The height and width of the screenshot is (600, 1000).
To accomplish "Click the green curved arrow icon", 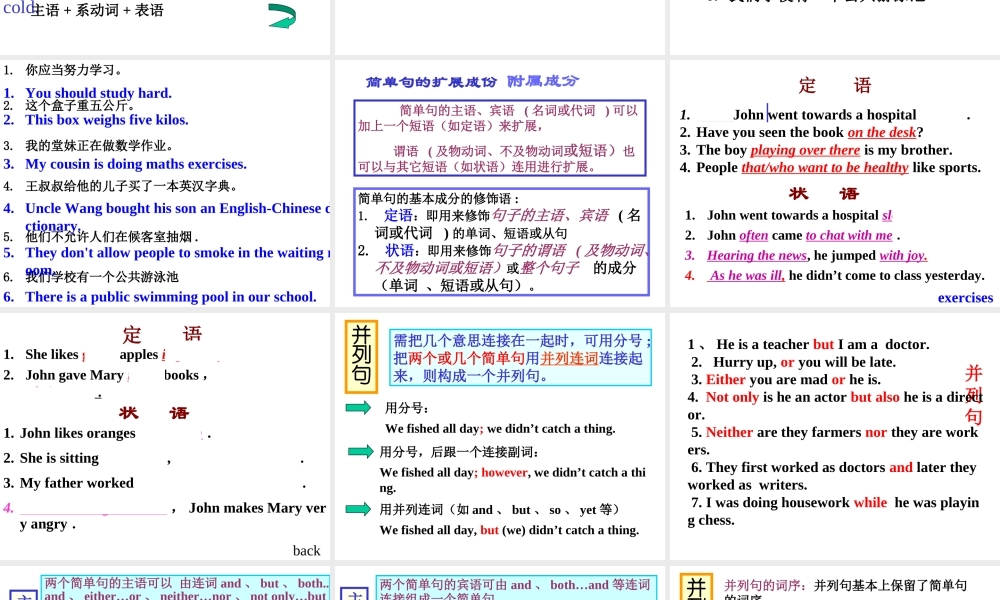I will point(282,17).
